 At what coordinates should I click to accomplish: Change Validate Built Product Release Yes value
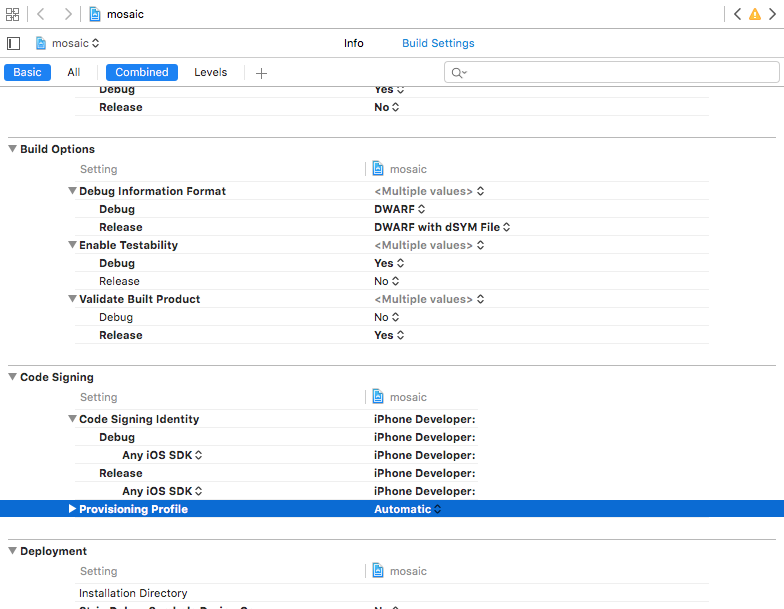coord(389,335)
